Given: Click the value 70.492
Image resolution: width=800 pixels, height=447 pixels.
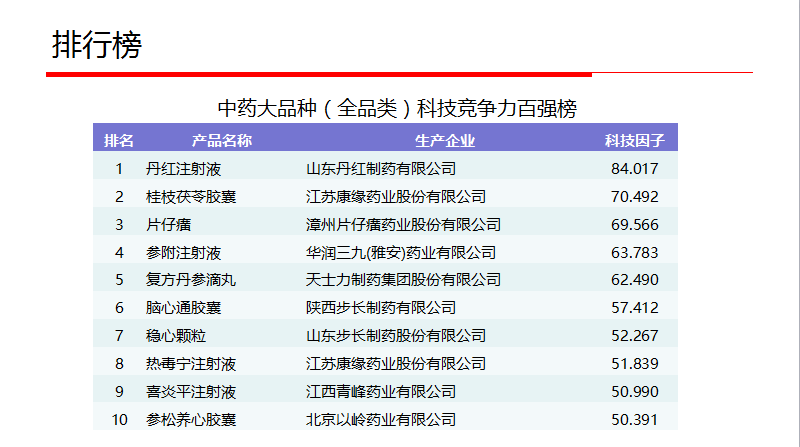Looking at the screenshot, I should pos(635,196).
